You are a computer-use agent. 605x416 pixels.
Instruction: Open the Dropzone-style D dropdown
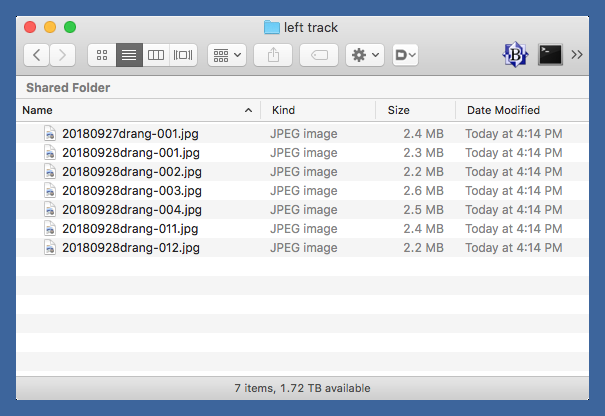pos(406,56)
